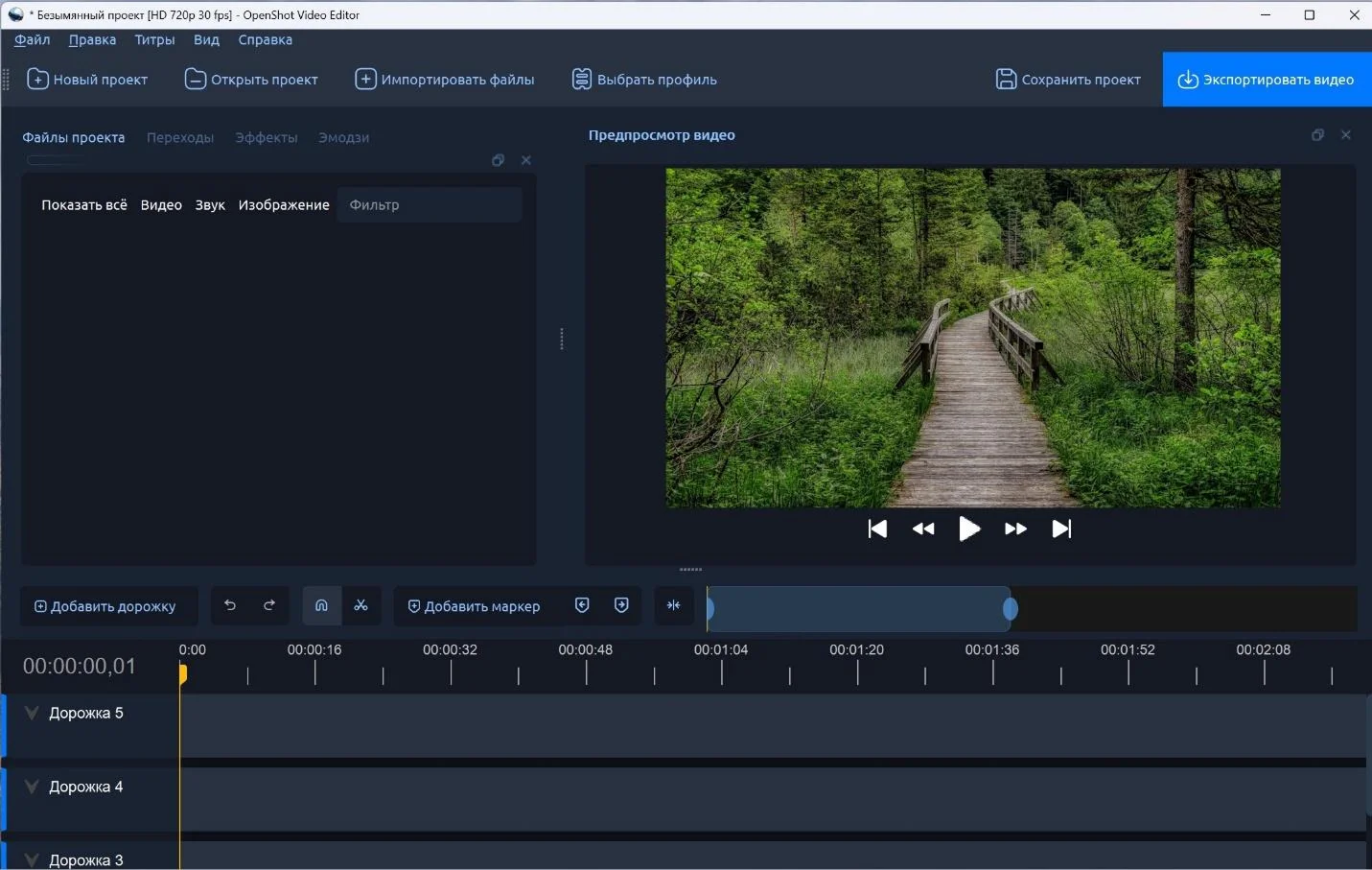Click the 00:00:00,01 timecode display
Screen dimensions: 1372x870
tap(80, 666)
